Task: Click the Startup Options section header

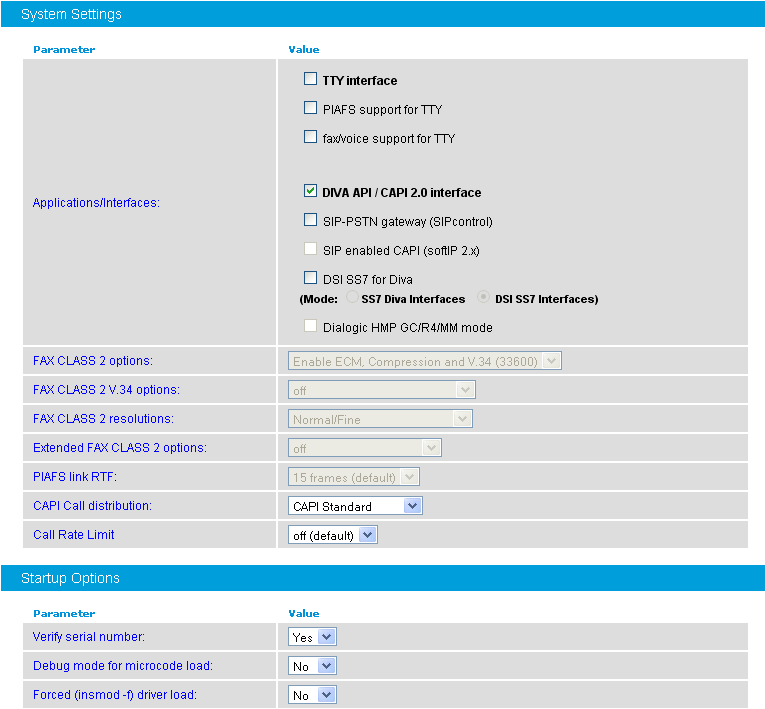Action: [x=70, y=578]
